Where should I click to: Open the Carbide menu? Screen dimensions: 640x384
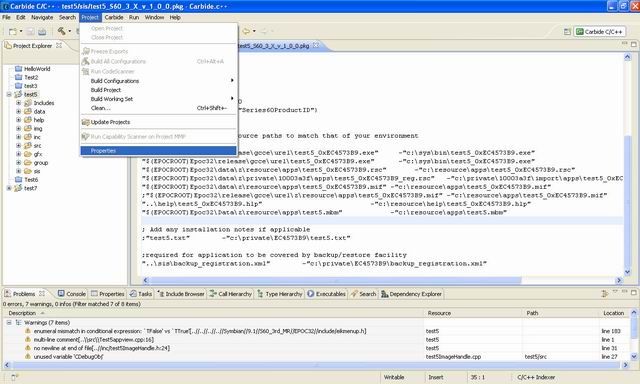(114, 18)
